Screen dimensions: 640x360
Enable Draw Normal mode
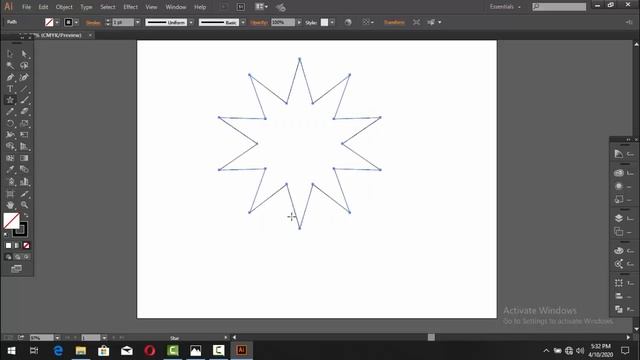pos(8,257)
